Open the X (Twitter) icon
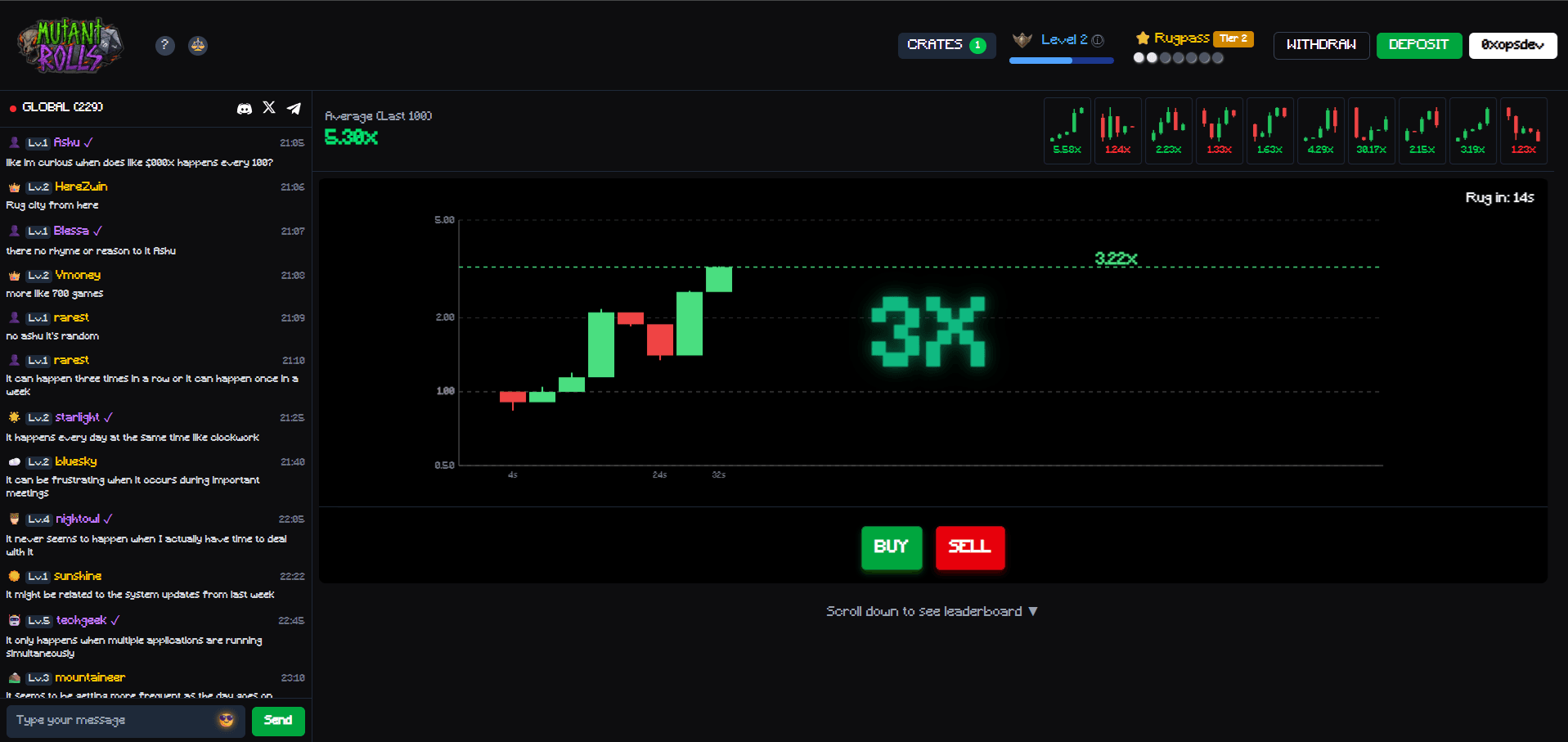 pyautogui.click(x=269, y=107)
